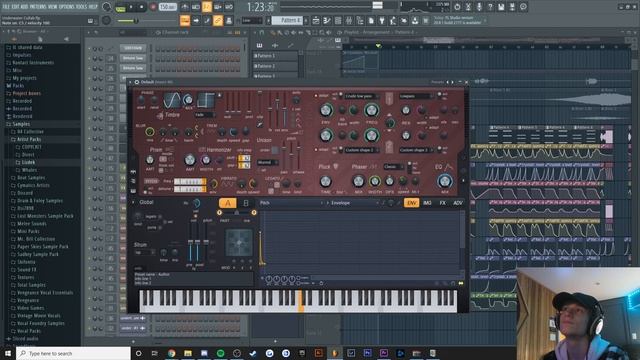Toggle the orange typing-keyboard-to-piano icon
This screenshot has width=640, height=360.
coord(185,20)
